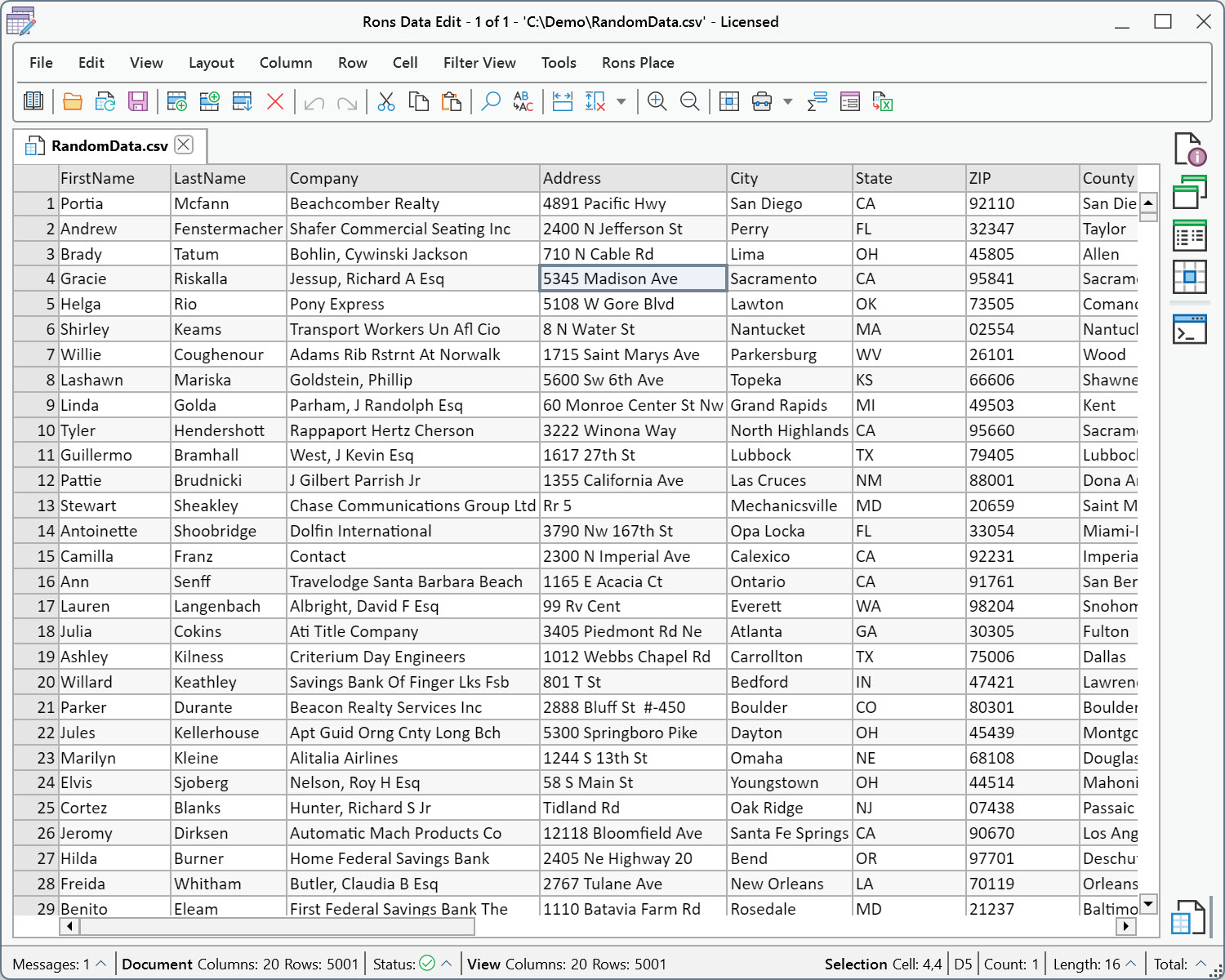This screenshot has width=1225, height=980.
Task: Export to Excel using the green X icon
Action: [x=883, y=101]
